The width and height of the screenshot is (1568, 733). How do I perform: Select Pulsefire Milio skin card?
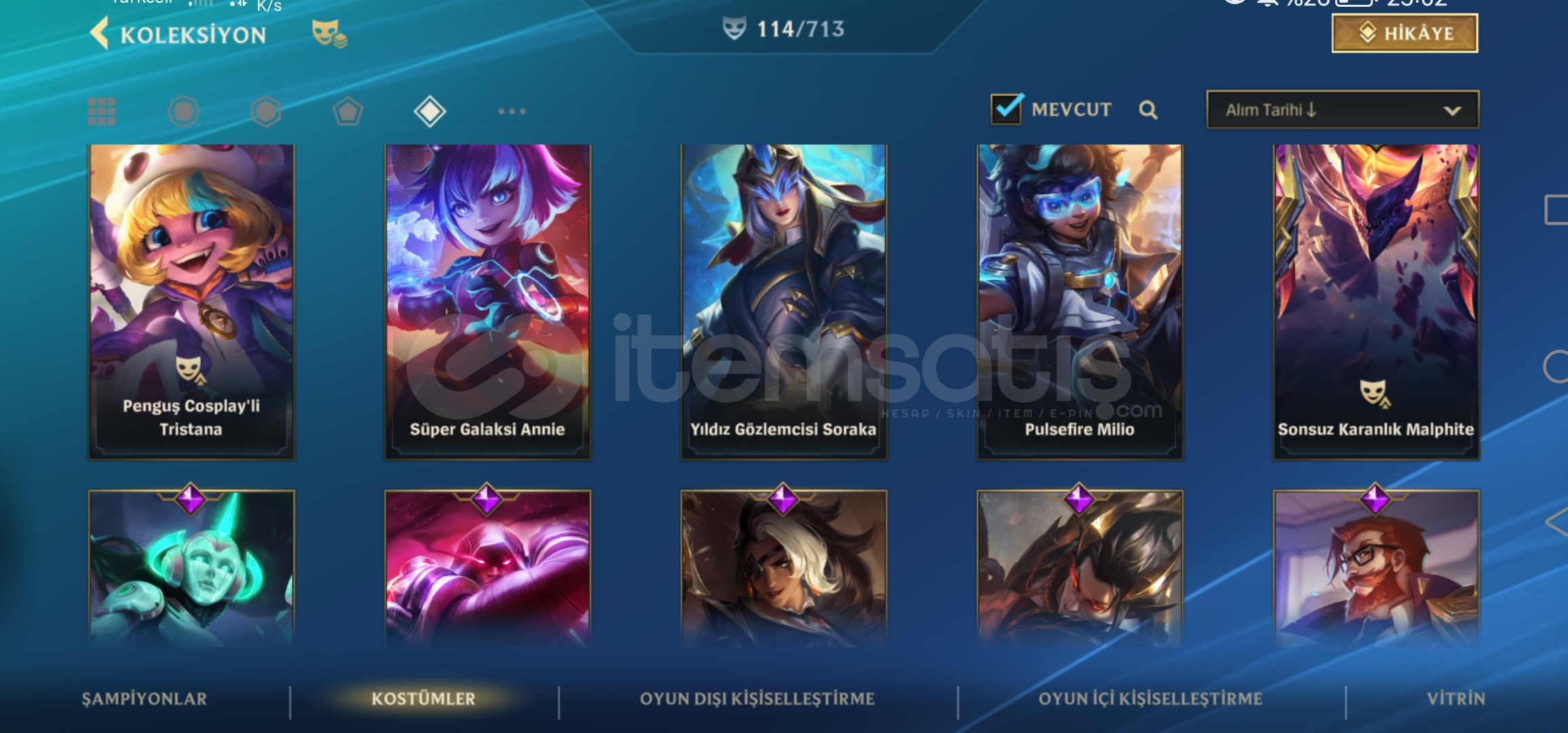click(1080, 302)
